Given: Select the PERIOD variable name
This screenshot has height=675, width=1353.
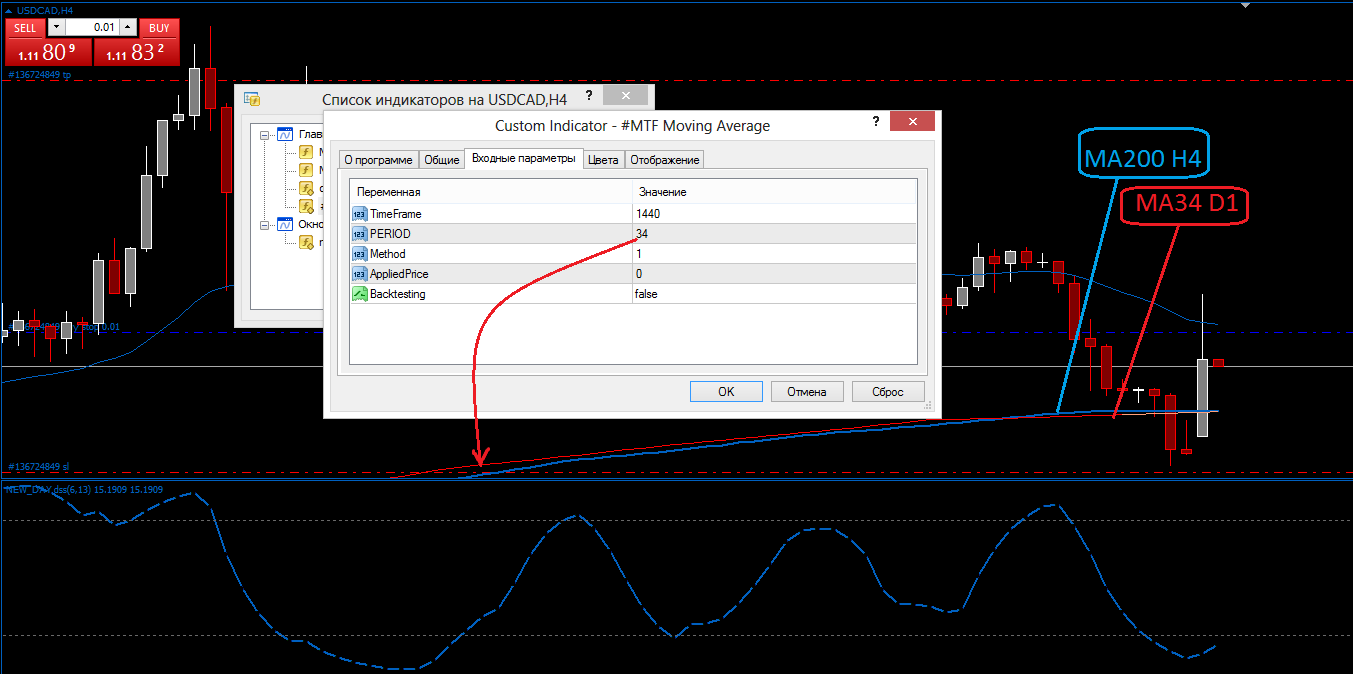Looking at the screenshot, I should click(x=390, y=234).
